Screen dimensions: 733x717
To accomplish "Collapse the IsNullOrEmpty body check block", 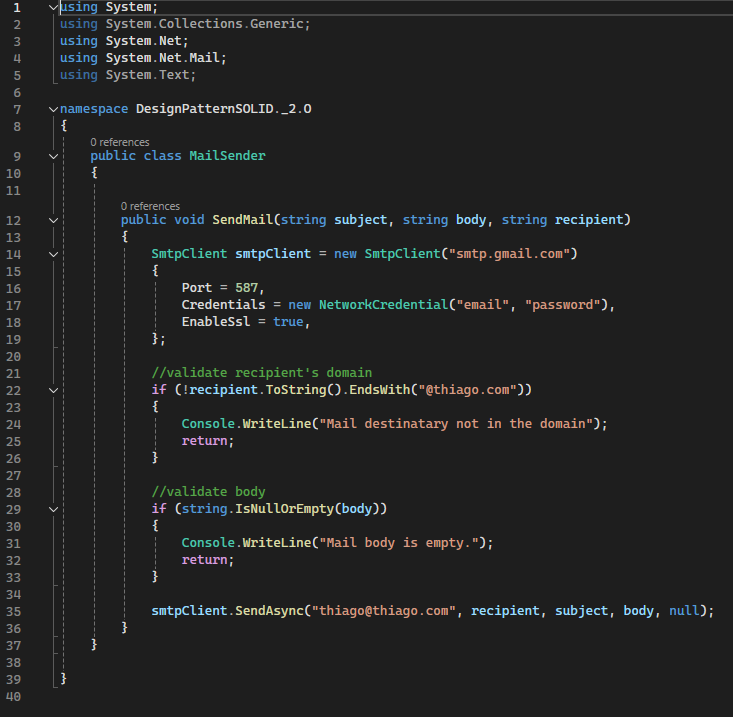I will click(x=52, y=509).
